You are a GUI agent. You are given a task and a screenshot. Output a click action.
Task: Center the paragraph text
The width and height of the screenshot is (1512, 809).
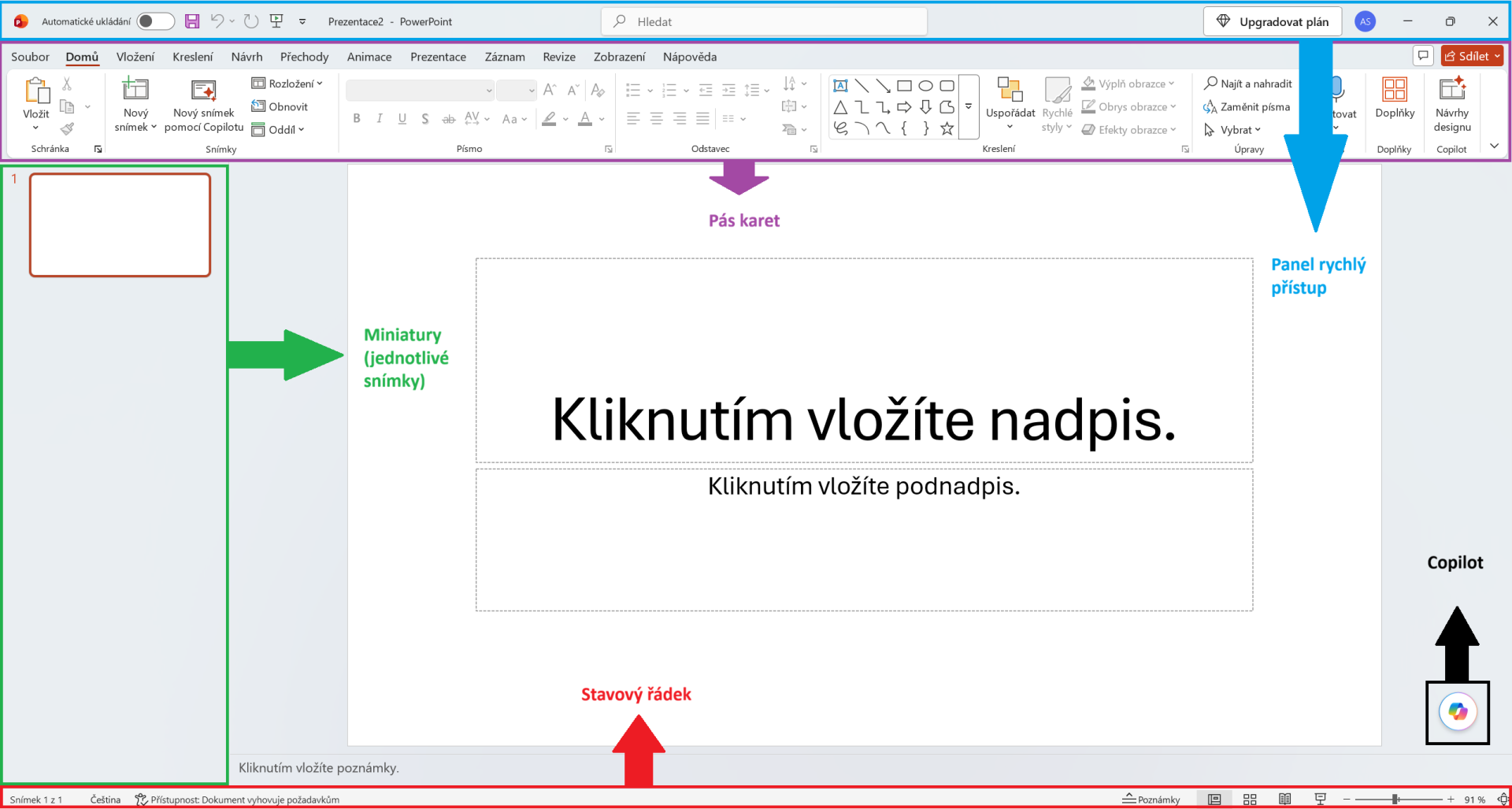click(x=656, y=118)
